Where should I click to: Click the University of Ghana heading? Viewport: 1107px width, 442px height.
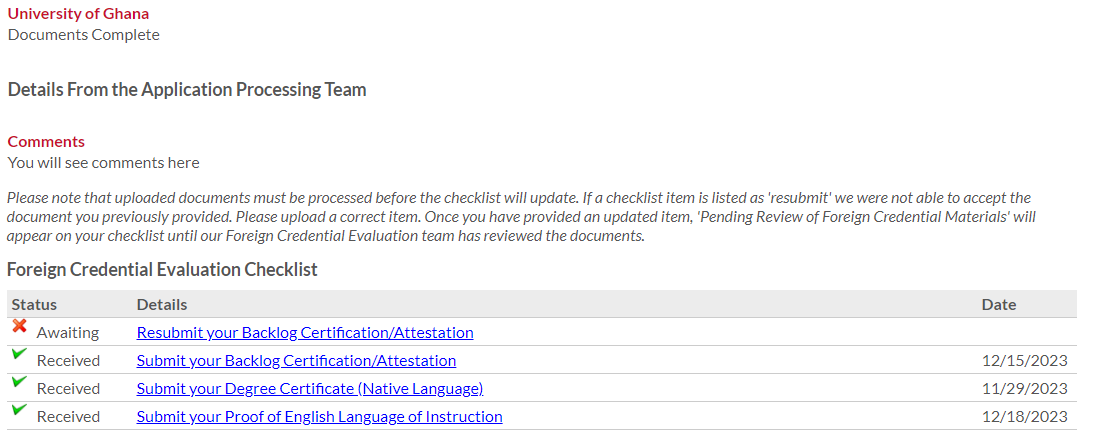79,14
